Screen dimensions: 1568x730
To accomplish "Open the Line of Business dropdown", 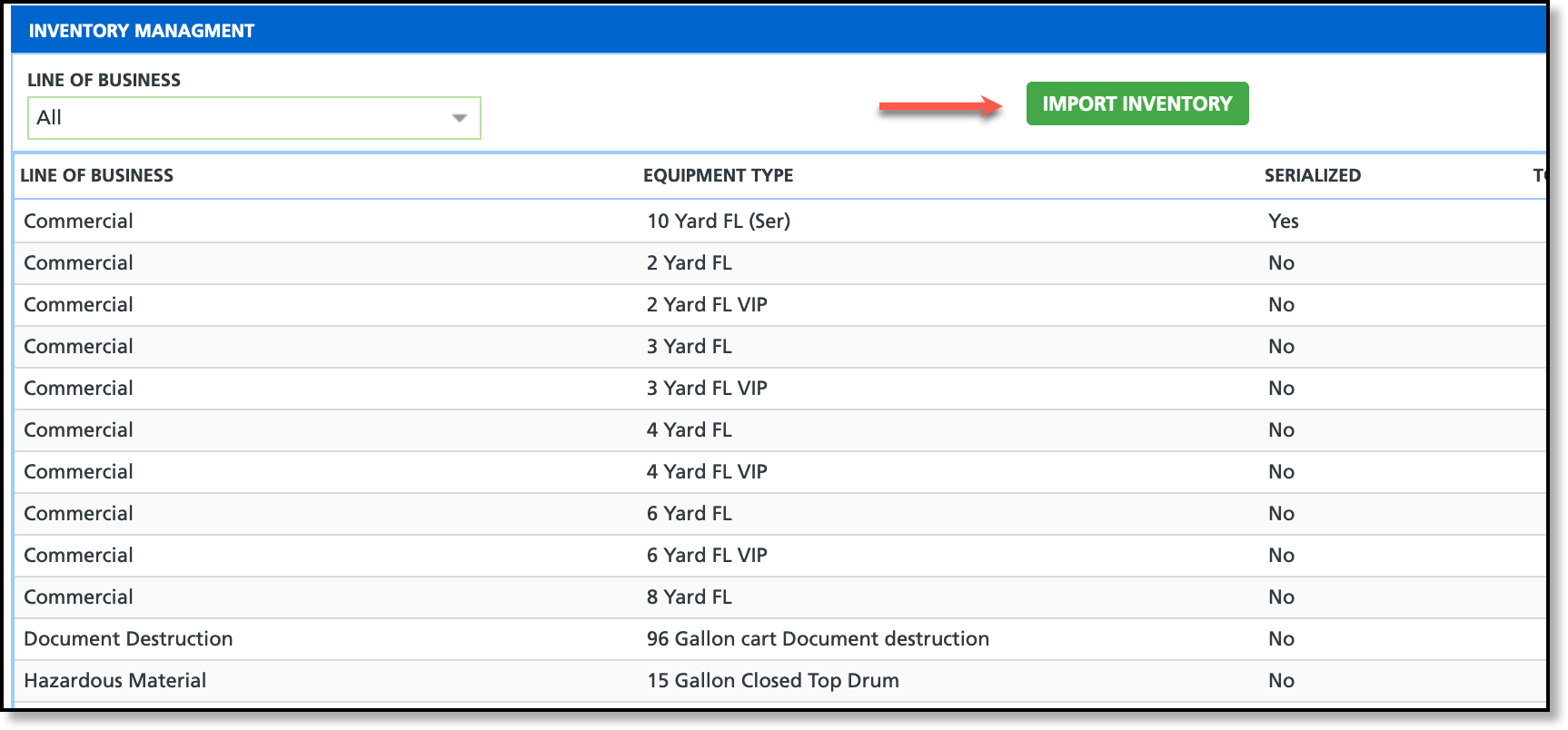I will coord(254,118).
